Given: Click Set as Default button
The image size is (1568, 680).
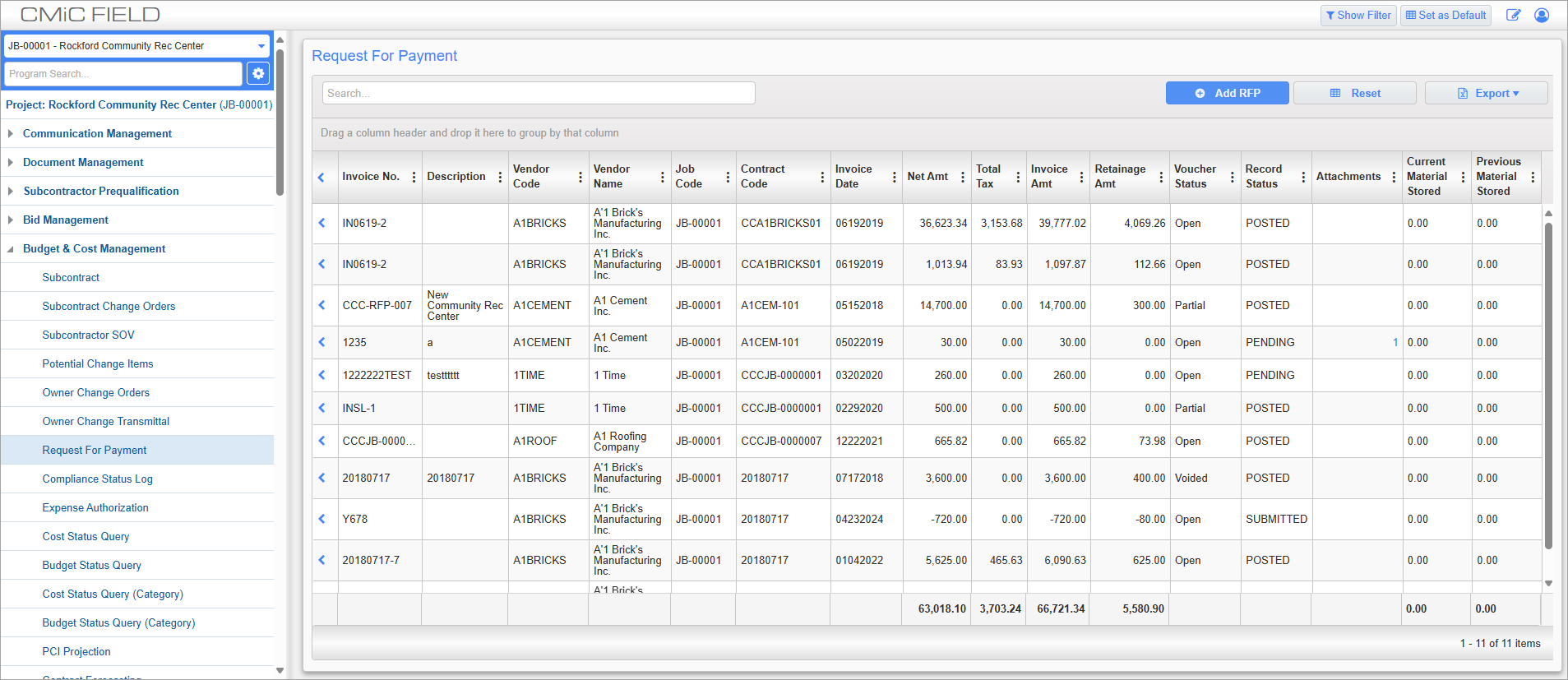Looking at the screenshot, I should 1445,15.
